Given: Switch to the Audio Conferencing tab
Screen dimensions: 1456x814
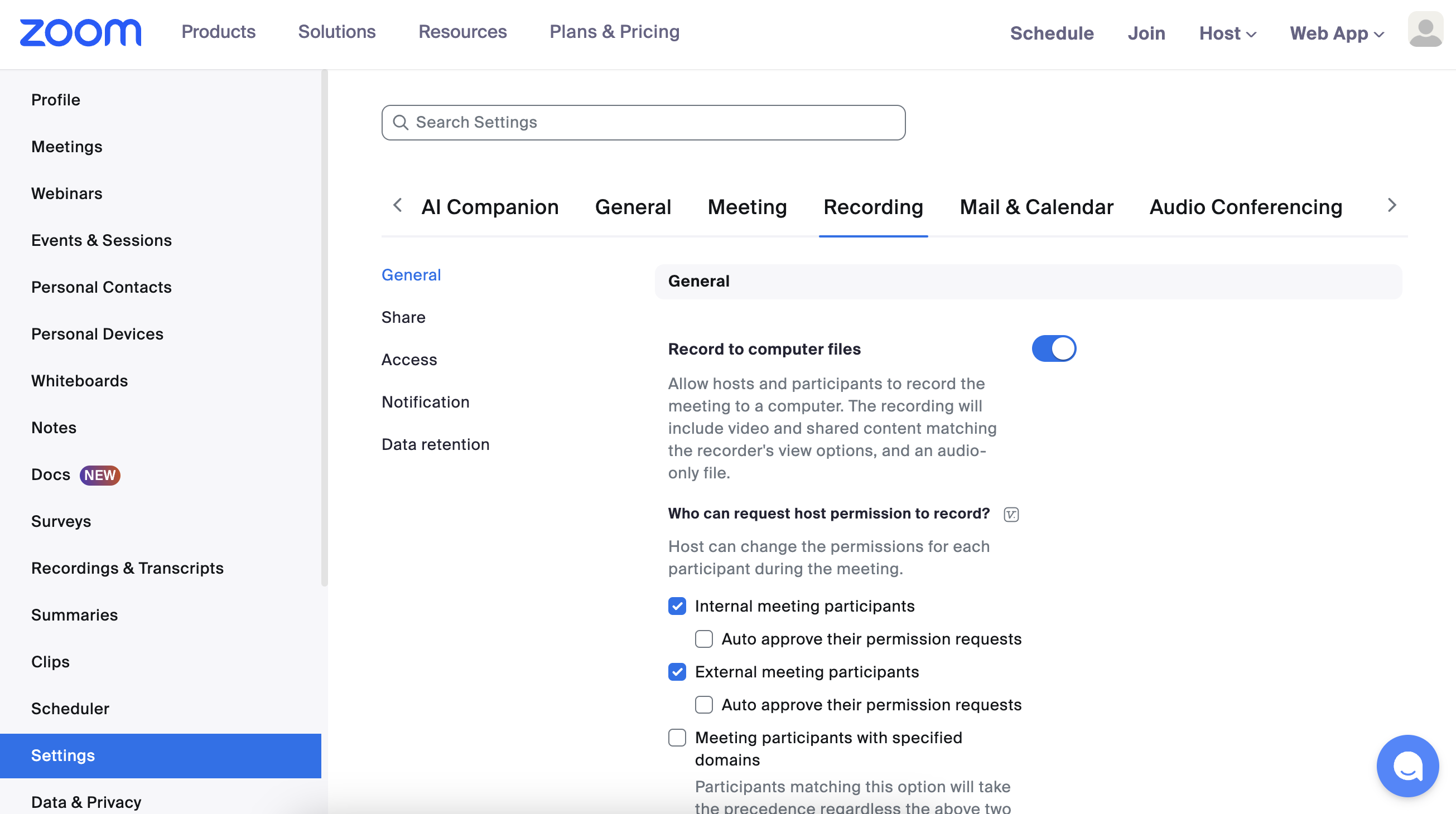Looking at the screenshot, I should point(1246,207).
